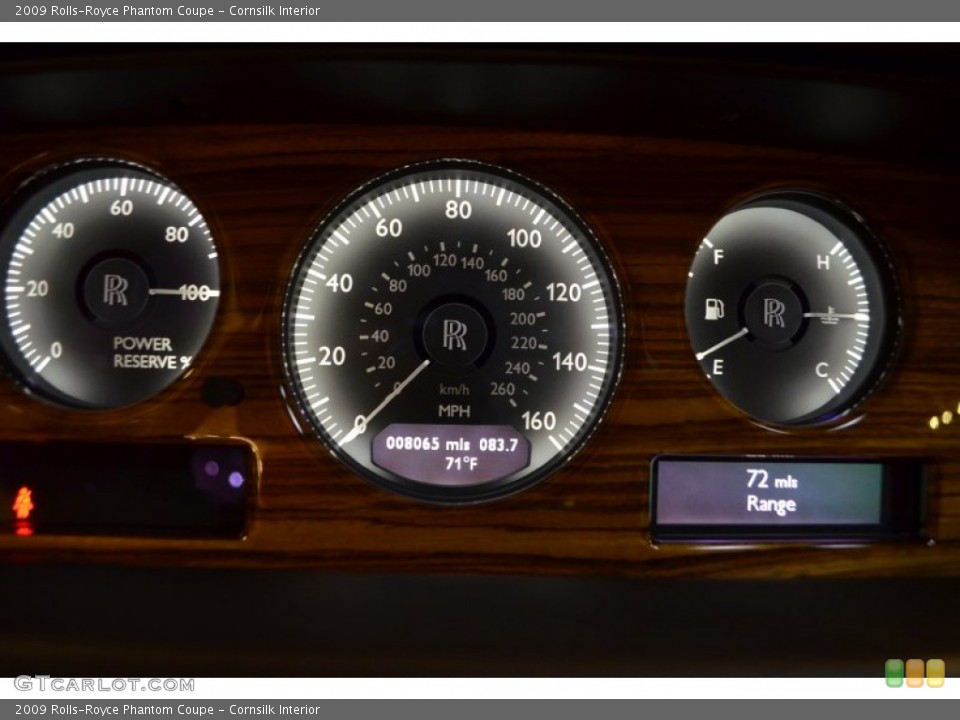Click the speedometer needle
Screen dimensions: 960x720
pyautogui.click(x=384, y=402)
